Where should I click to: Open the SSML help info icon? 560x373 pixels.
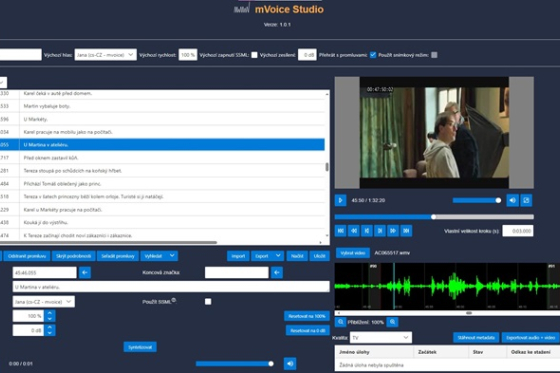pyautogui.click(x=174, y=300)
